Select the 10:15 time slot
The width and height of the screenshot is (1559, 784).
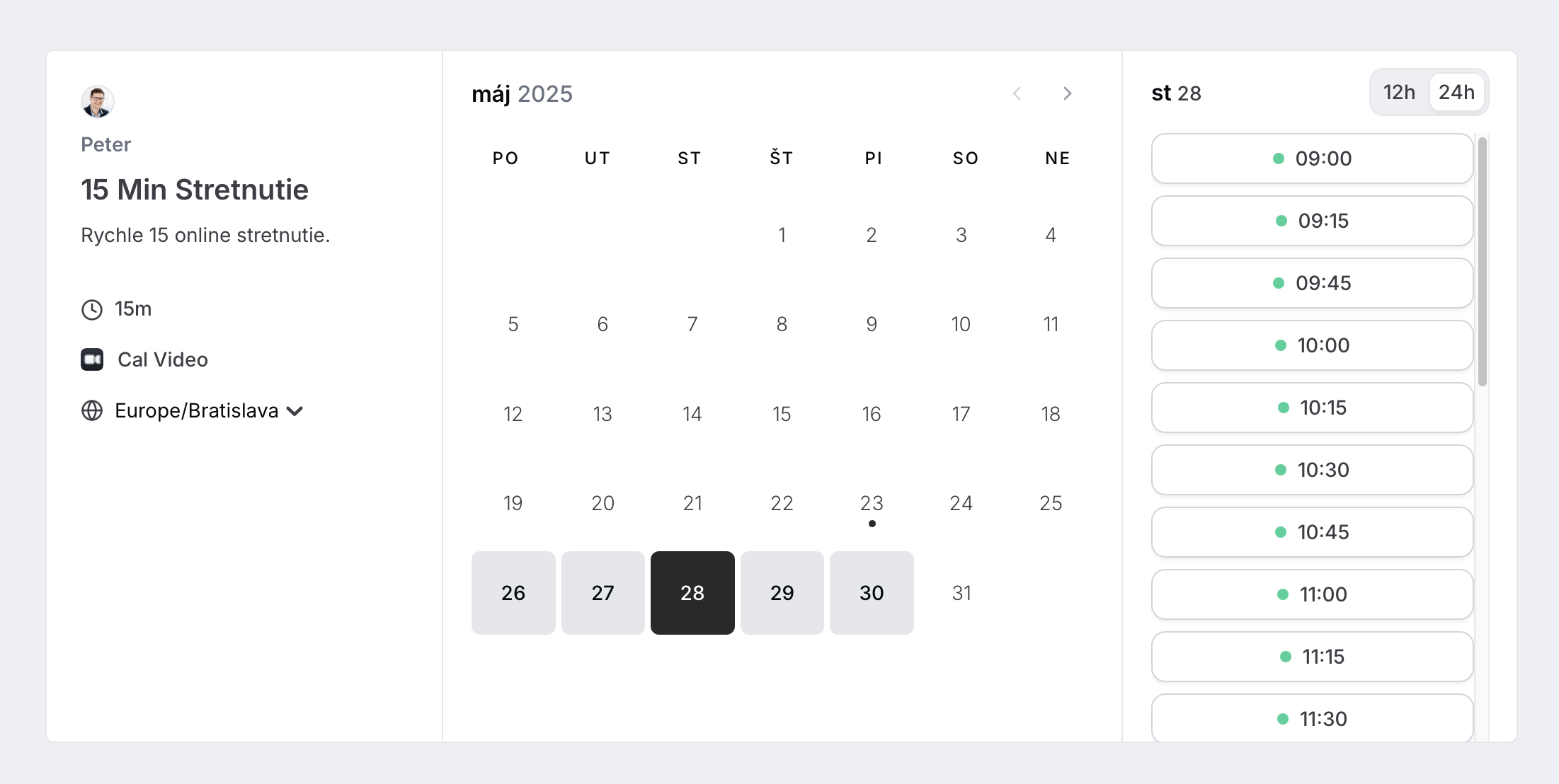tap(1312, 408)
